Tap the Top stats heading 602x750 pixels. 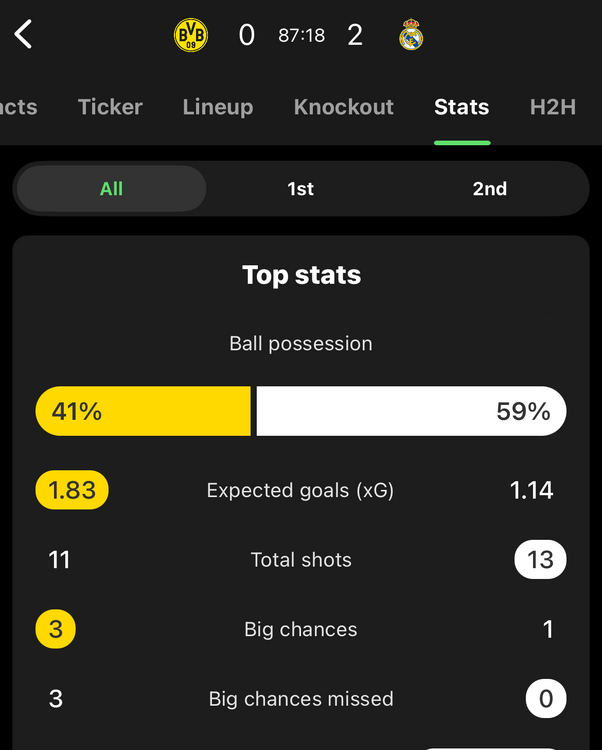pos(301,275)
